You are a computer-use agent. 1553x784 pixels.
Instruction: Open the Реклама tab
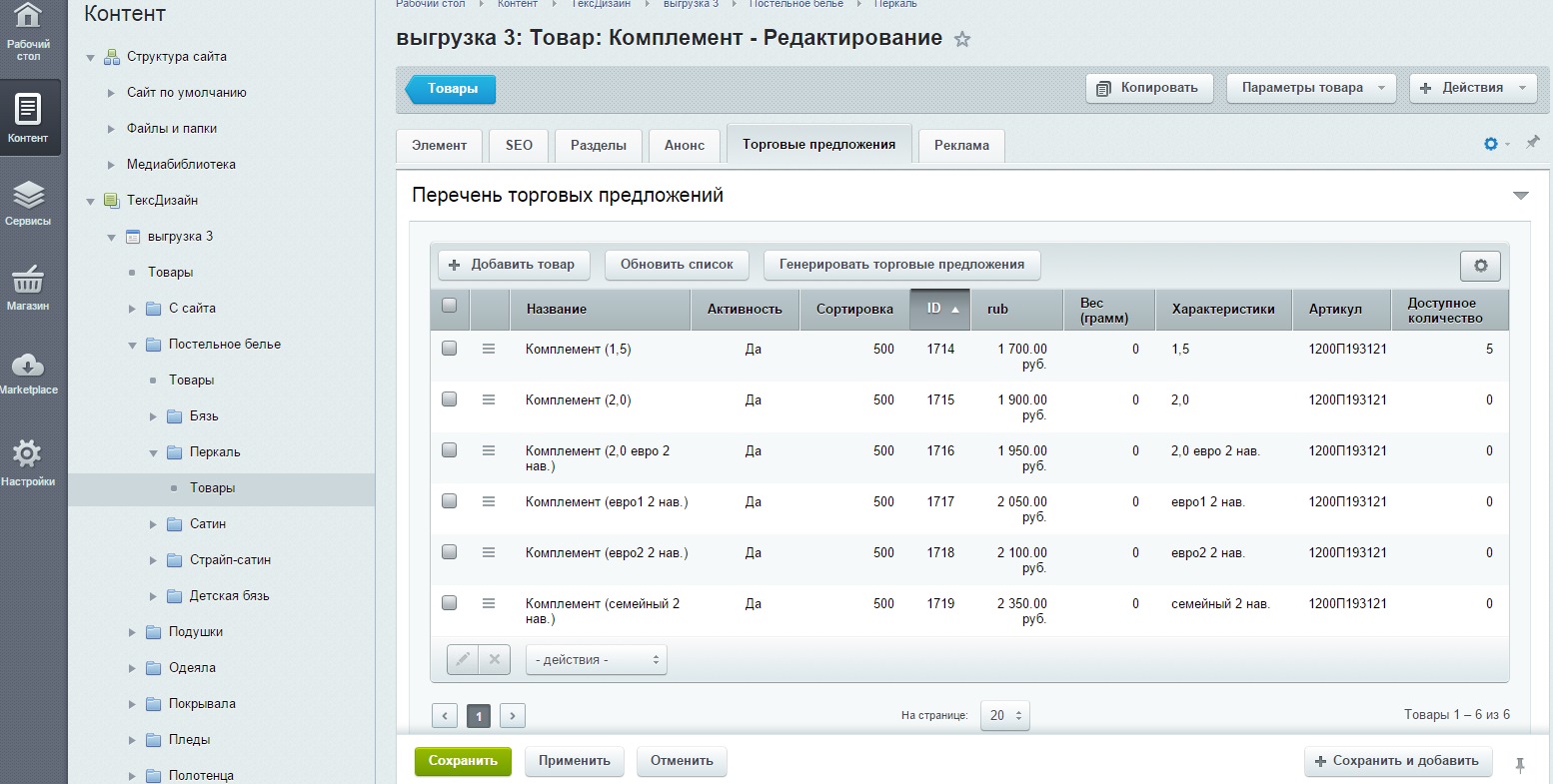pyautogui.click(x=961, y=145)
